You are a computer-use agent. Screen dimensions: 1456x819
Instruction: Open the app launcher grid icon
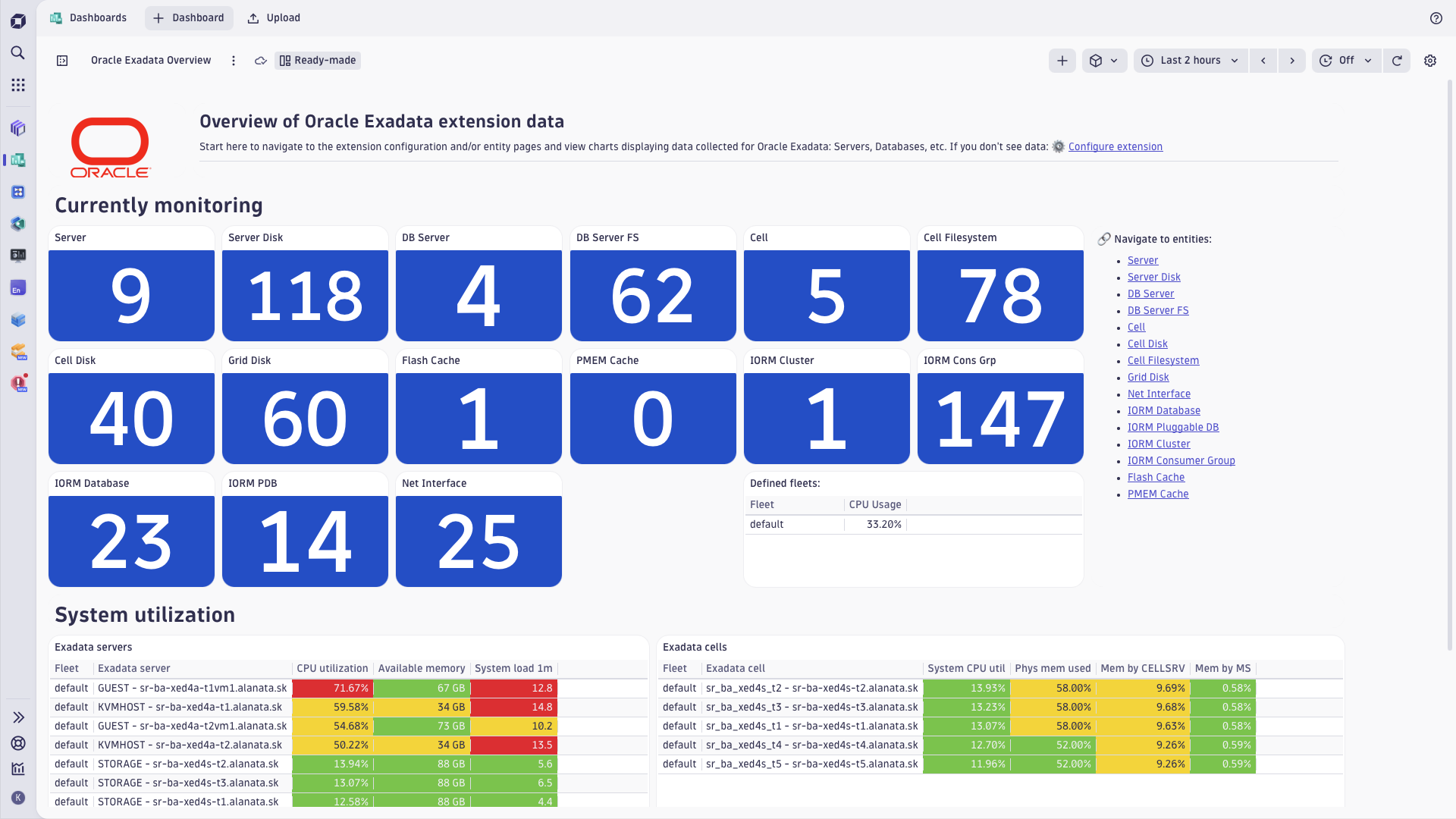point(17,85)
